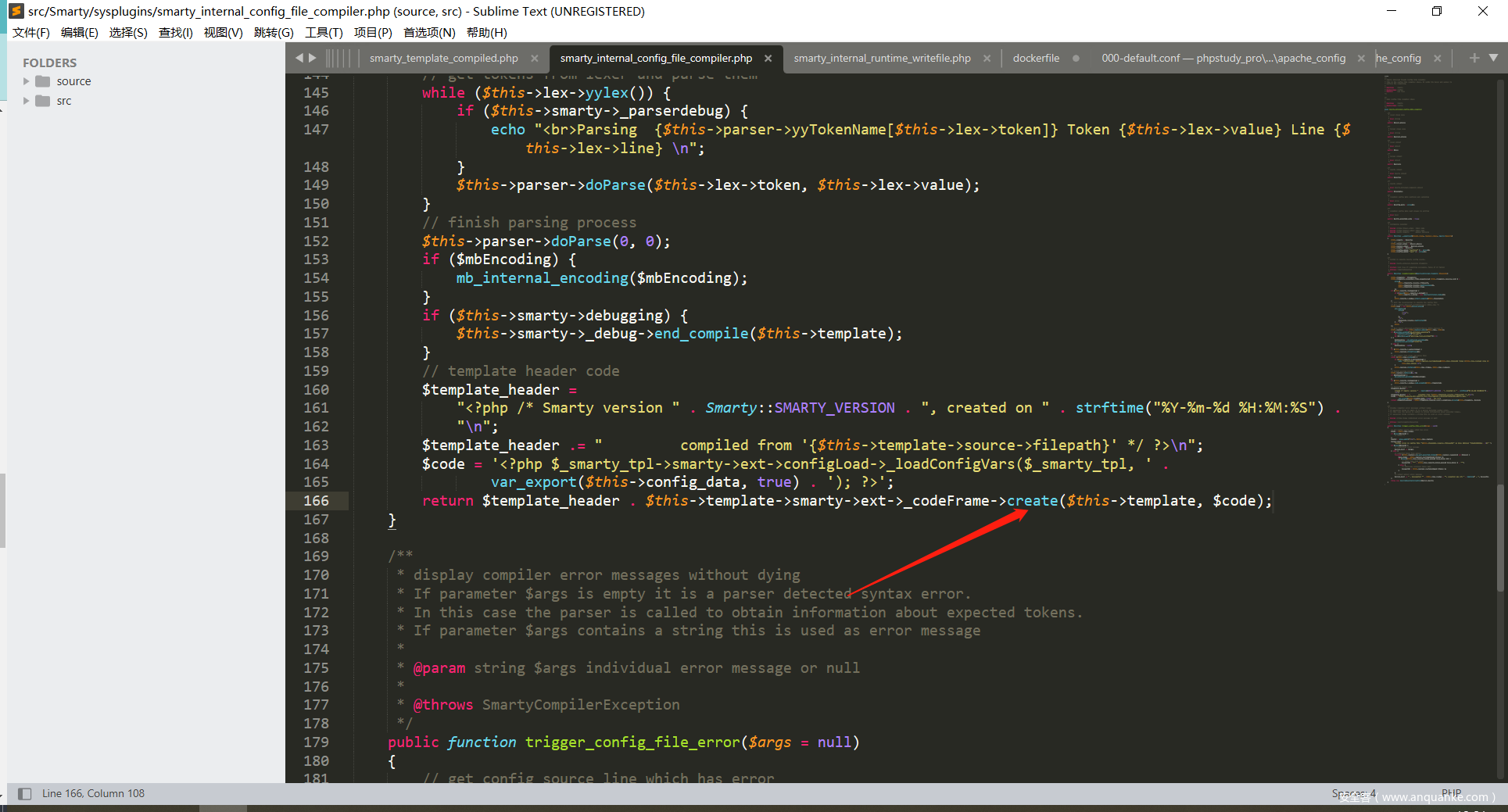The image size is (1508, 812).
Task: Expand the source folder
Action: (27, 81)
